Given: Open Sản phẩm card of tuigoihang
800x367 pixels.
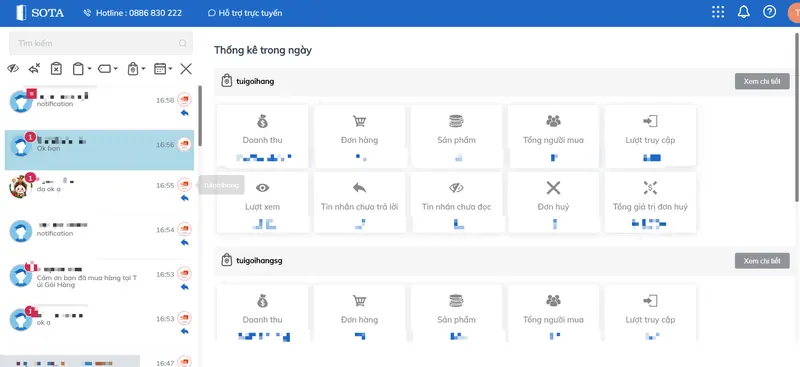Looking at the screenshot, I should click(x=456, y=136).
